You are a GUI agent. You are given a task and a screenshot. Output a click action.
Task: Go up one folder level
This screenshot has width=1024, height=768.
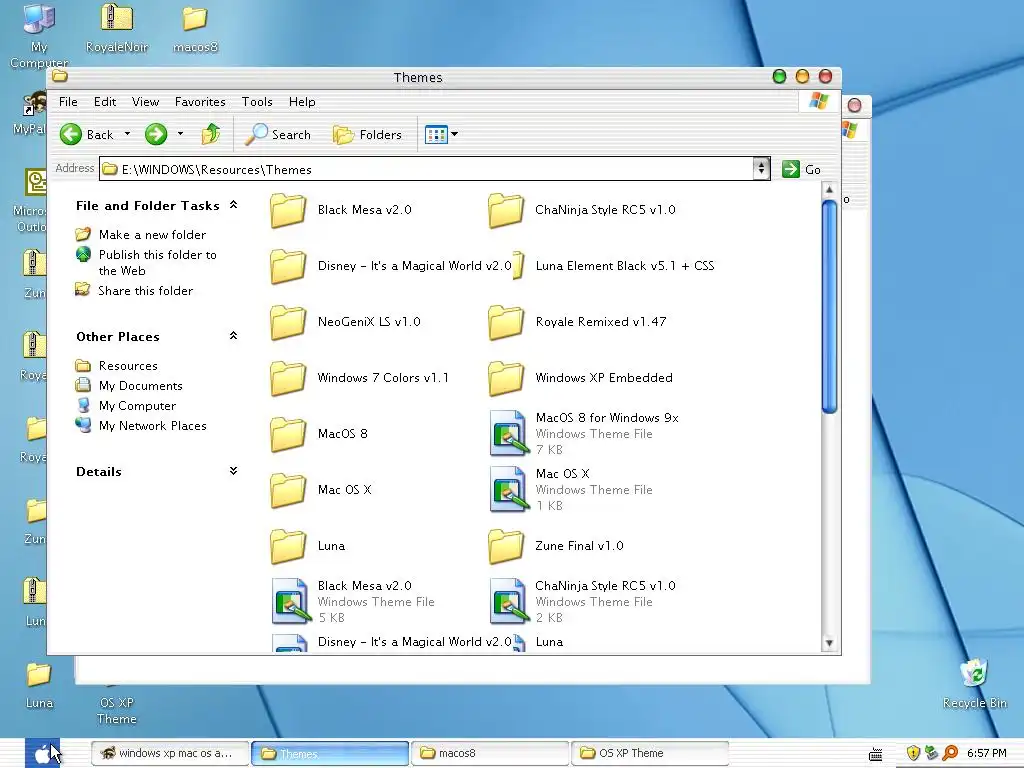211,134
